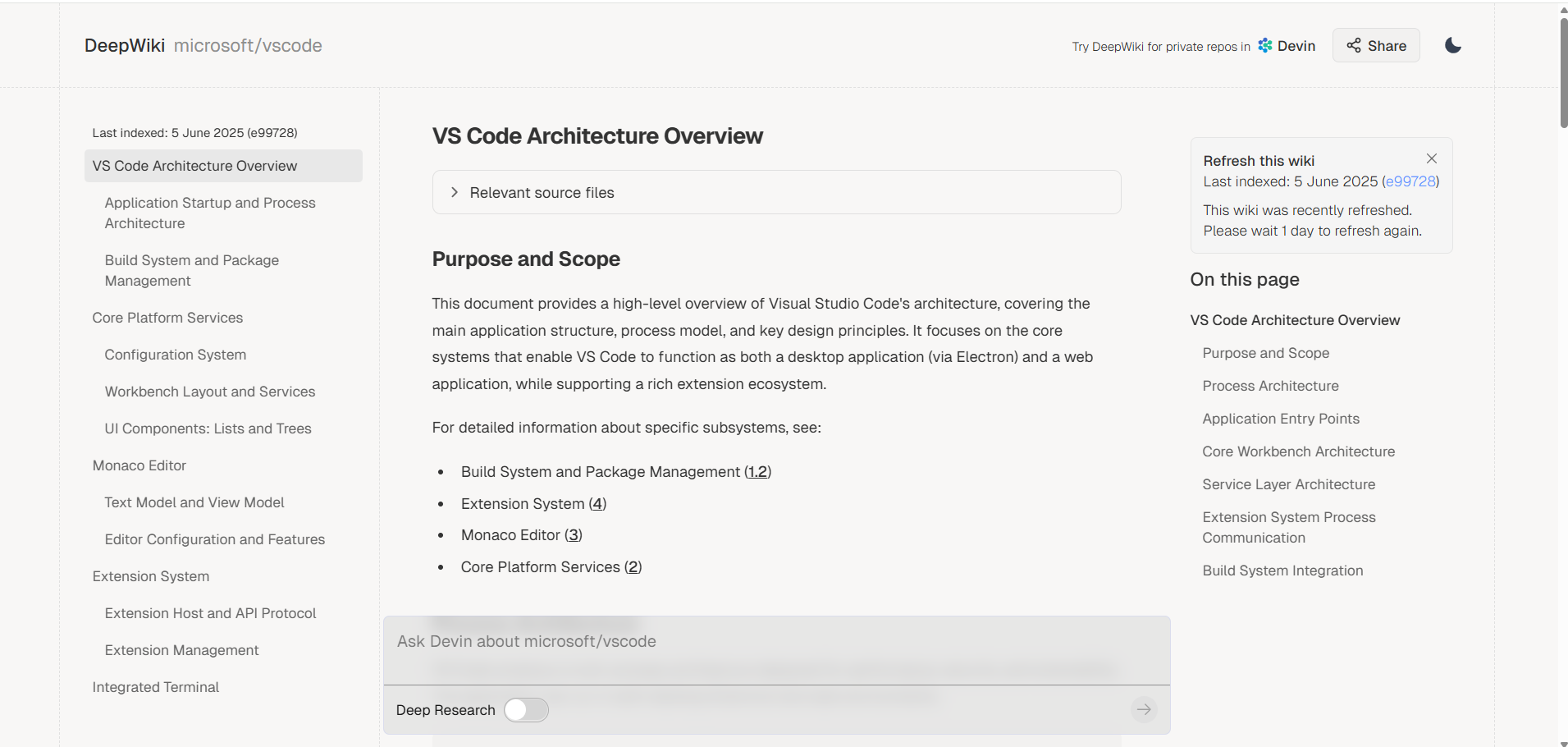
Task: Enable the Deep Research toggle
Action: pos(526,710)
